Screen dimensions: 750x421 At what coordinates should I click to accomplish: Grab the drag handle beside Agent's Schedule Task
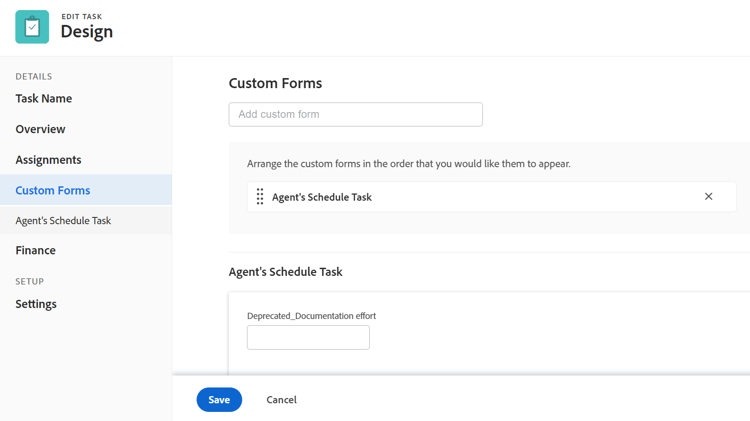pos(260,197)
